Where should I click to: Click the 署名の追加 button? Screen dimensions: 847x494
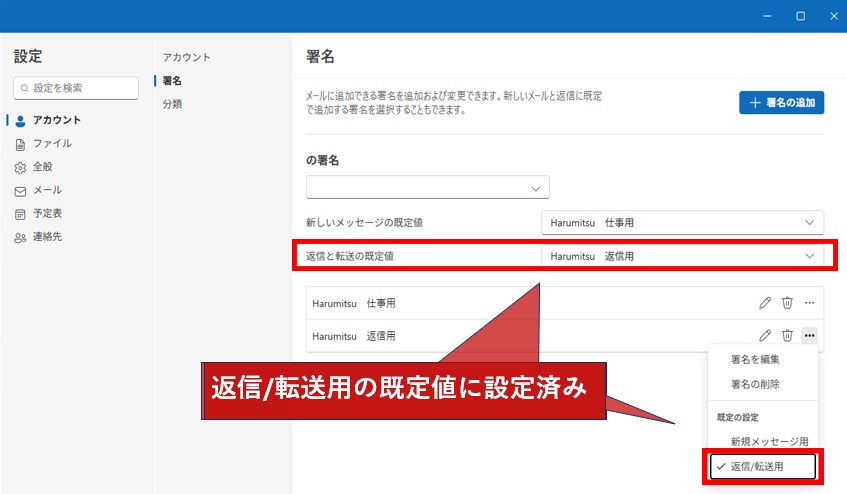point(781,102)
